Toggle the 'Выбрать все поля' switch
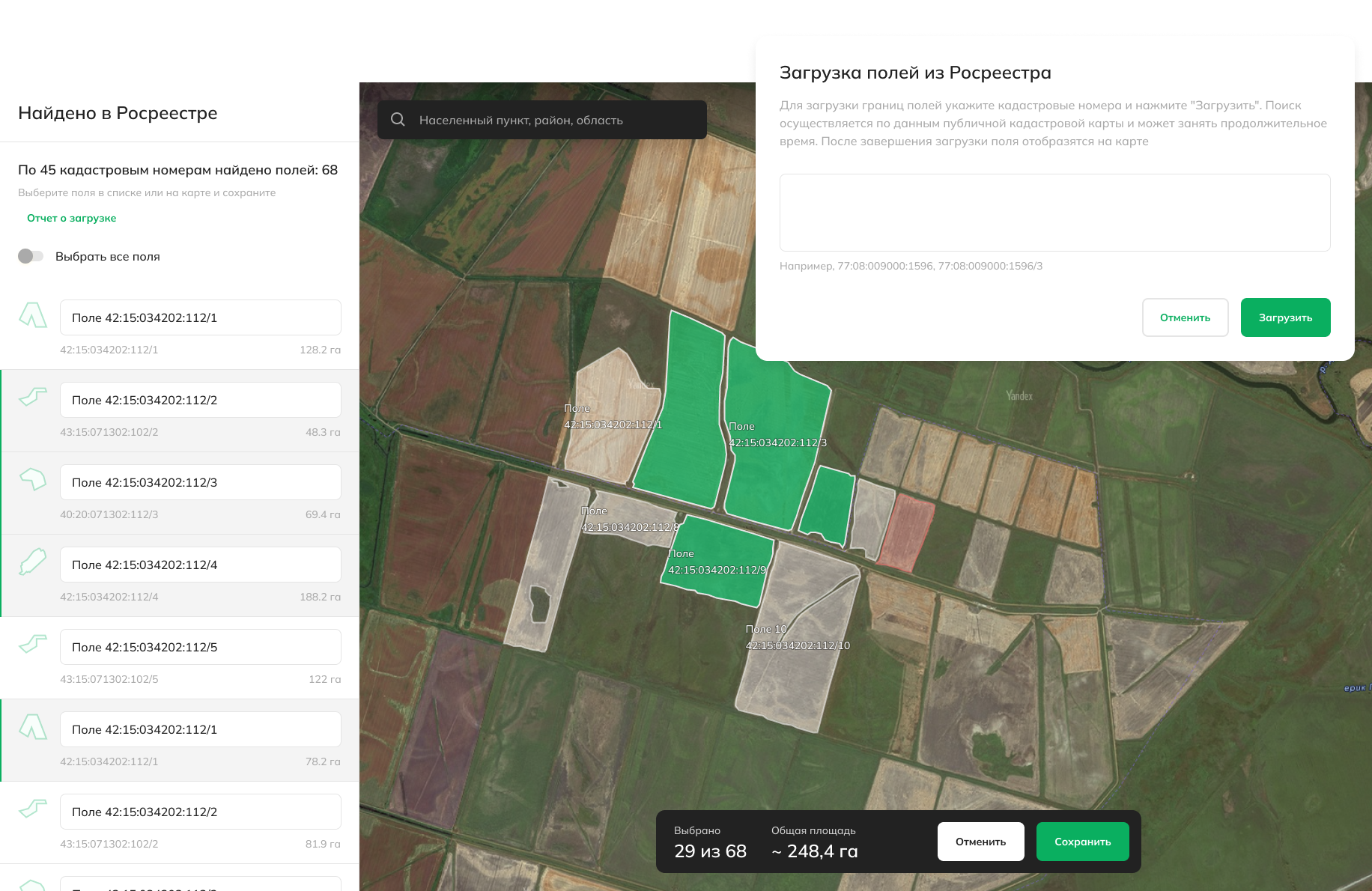This screenshot has width=1372, height=891. [x=31, y=256]
